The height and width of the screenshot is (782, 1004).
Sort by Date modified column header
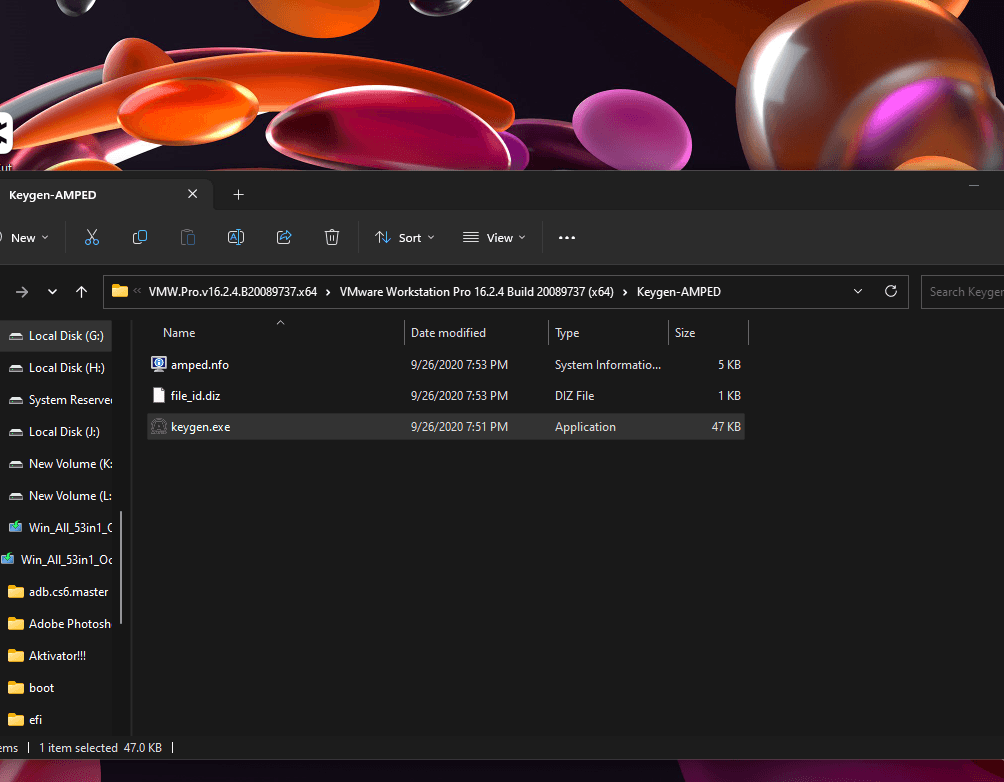click(x=448, y=332)
